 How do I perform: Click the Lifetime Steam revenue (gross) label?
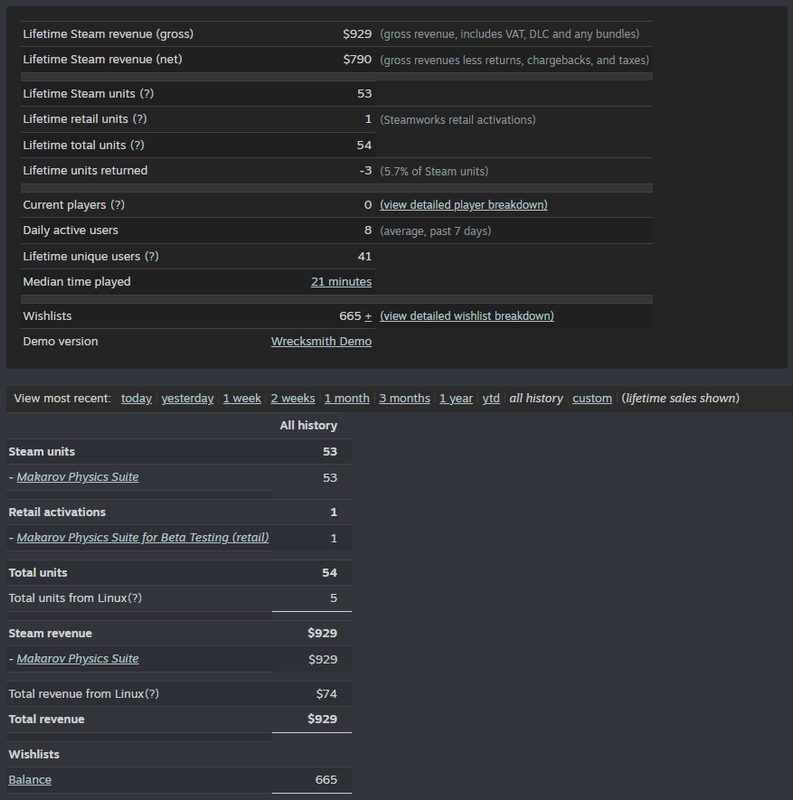click(x=108, y=34)
